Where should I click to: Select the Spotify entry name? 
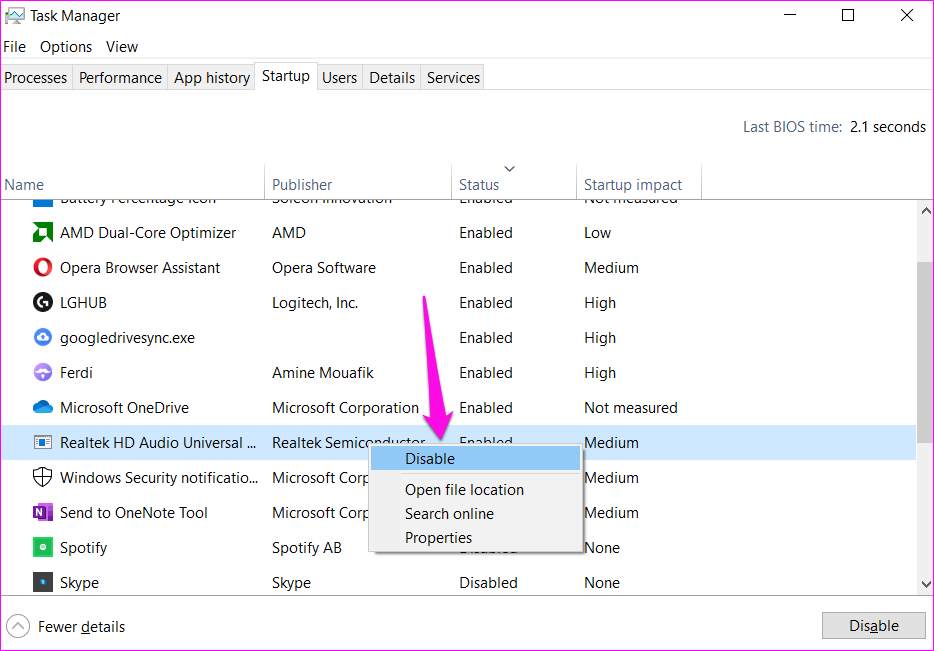click(x=83, y=547)
